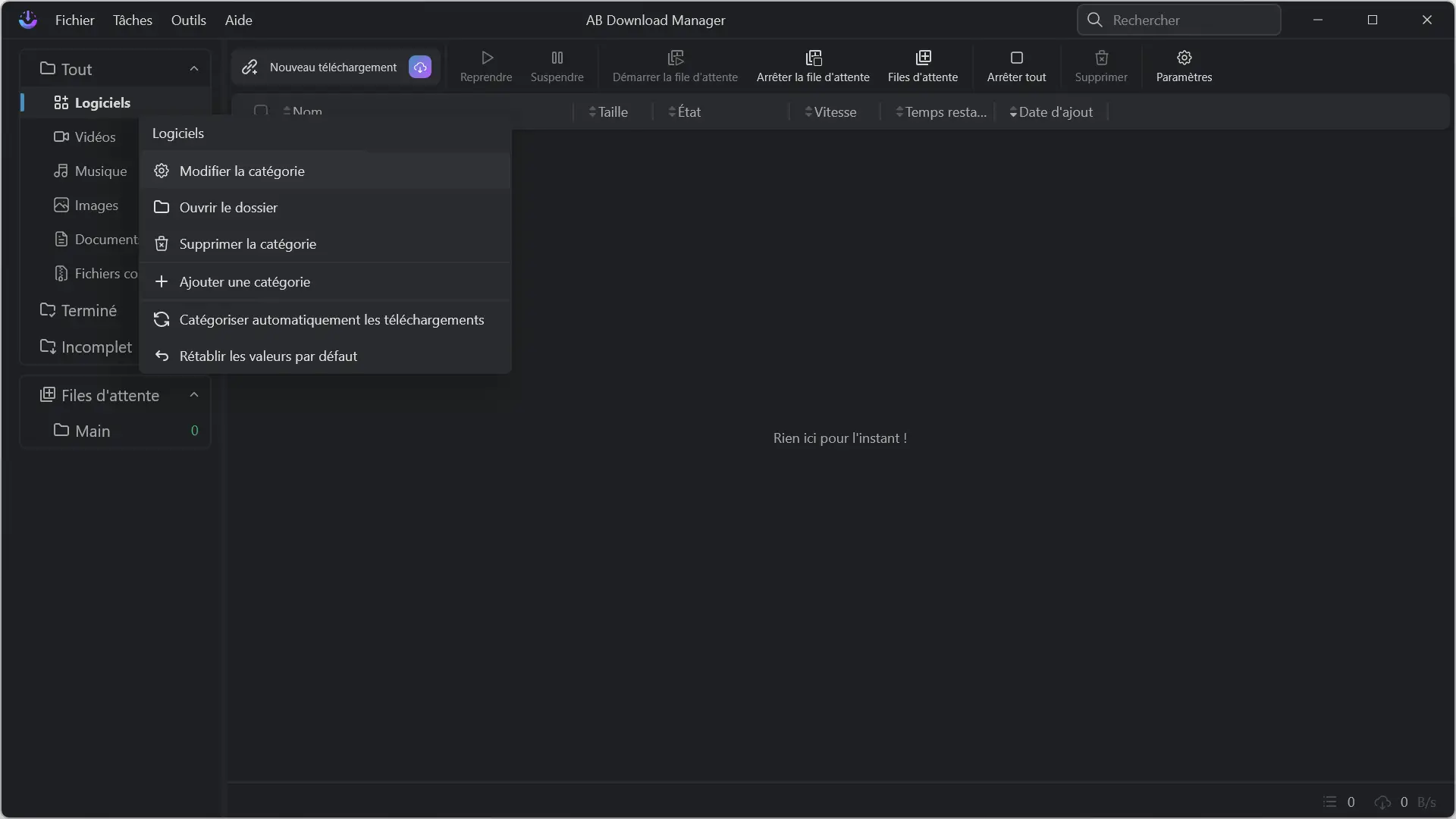Click the active downloads list icon in status bar

(x=1329, y=802)
